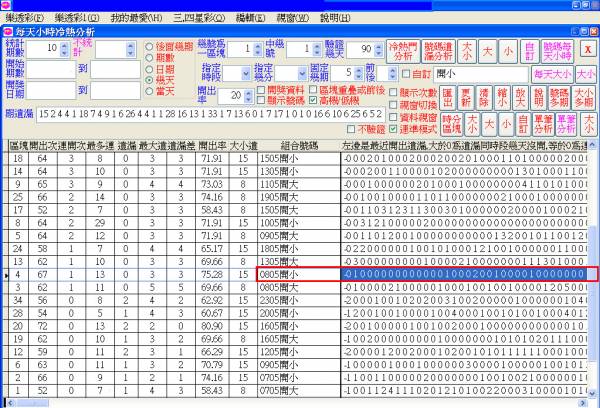This screenshot has height=408, width=600.
Task: Click the 每天大小 button
Action: point(551,74)
